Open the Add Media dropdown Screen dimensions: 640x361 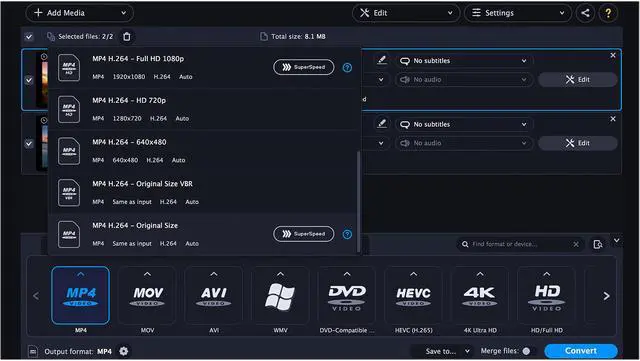coord(79,13)
